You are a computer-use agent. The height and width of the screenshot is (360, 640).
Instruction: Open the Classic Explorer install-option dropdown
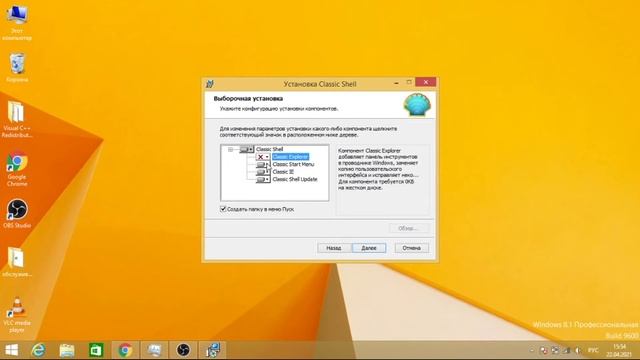pyautogui.click(x=262, y=157)
